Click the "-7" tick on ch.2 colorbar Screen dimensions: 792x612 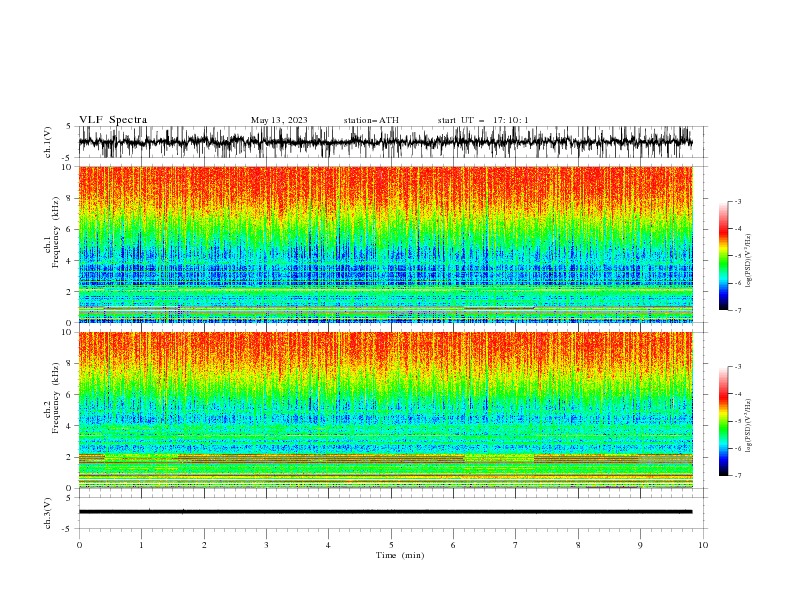737,476
